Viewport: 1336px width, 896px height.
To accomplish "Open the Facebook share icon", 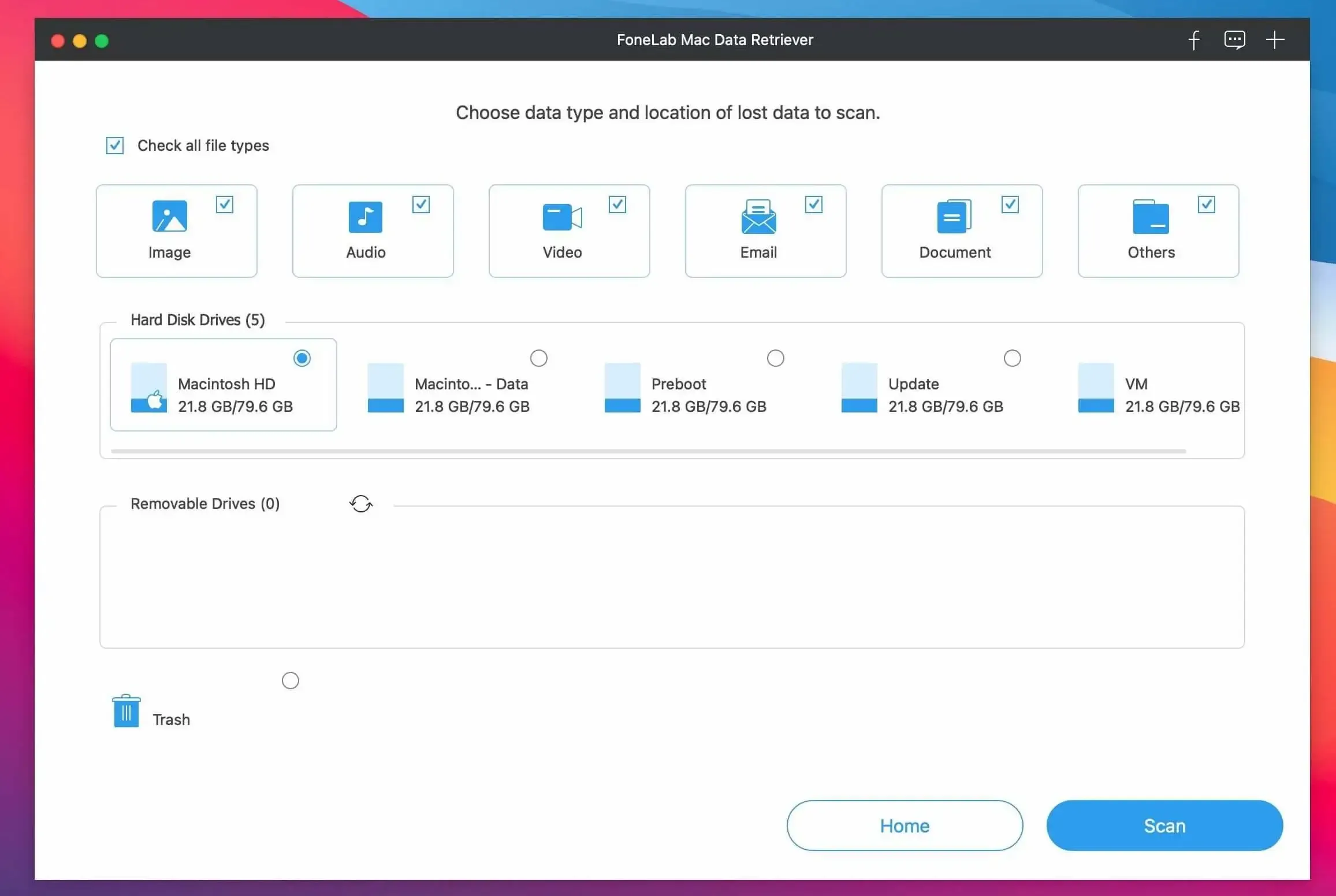I will pos(1194,39).
